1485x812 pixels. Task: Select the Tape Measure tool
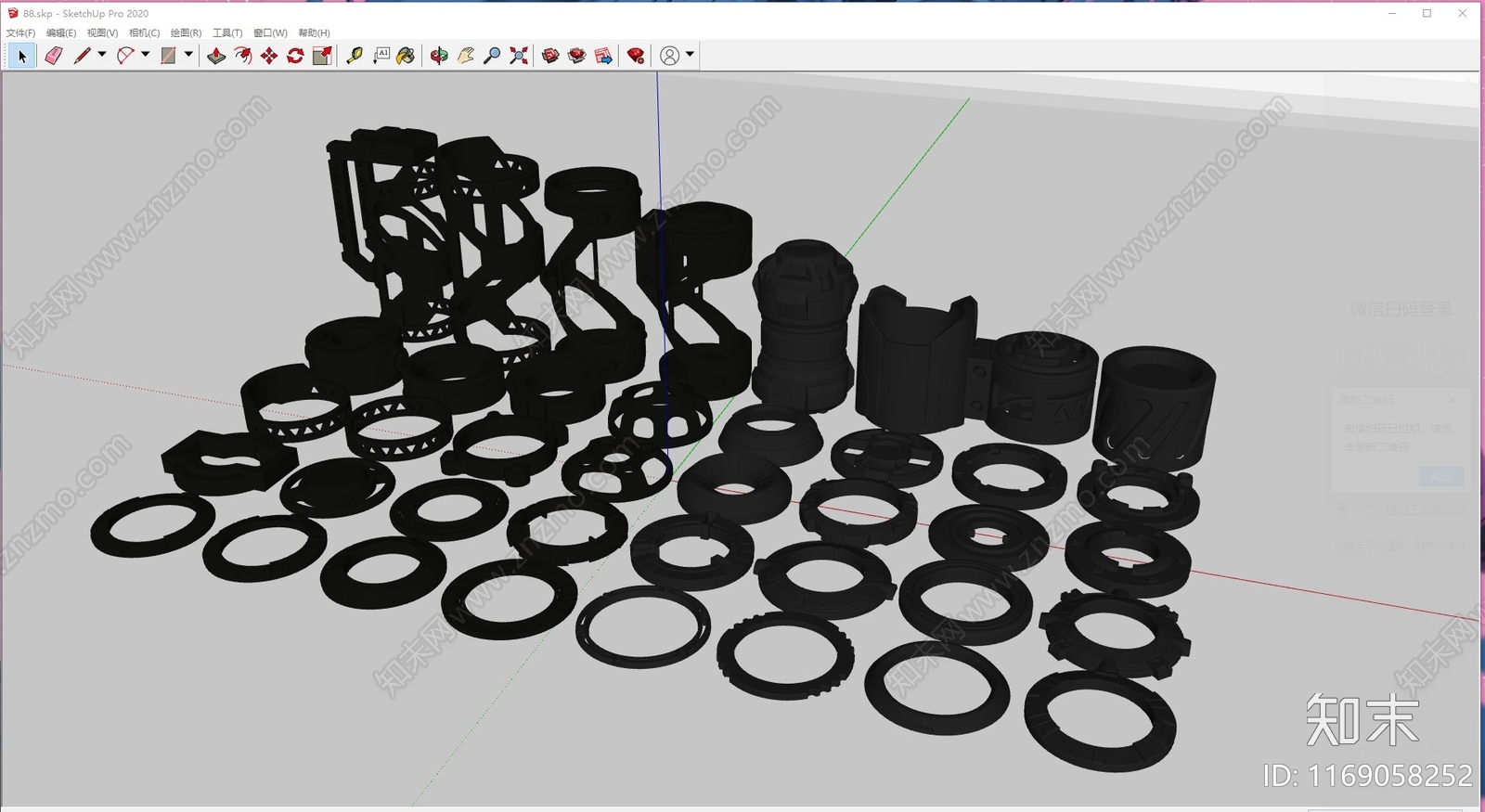pos(355,56)
